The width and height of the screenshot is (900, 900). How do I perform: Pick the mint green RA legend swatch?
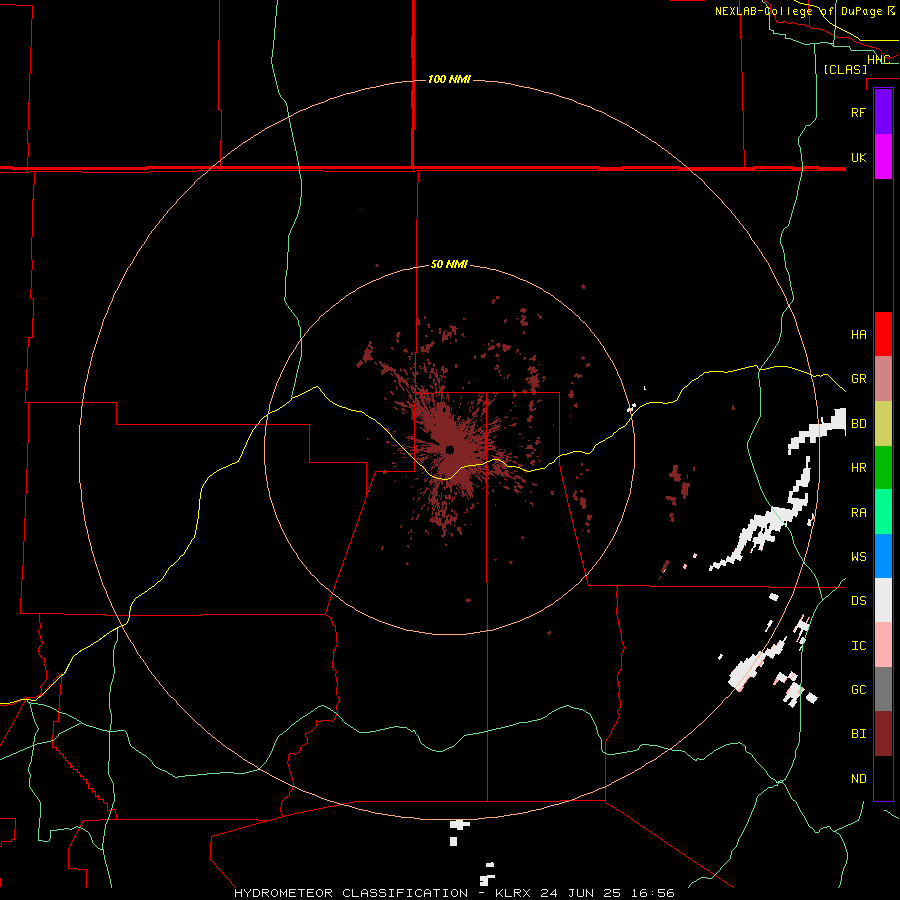point(883,512)
